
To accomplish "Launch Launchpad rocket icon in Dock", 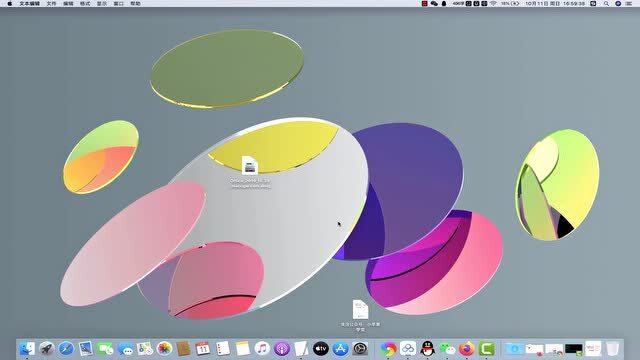I will tap(47, 349).
